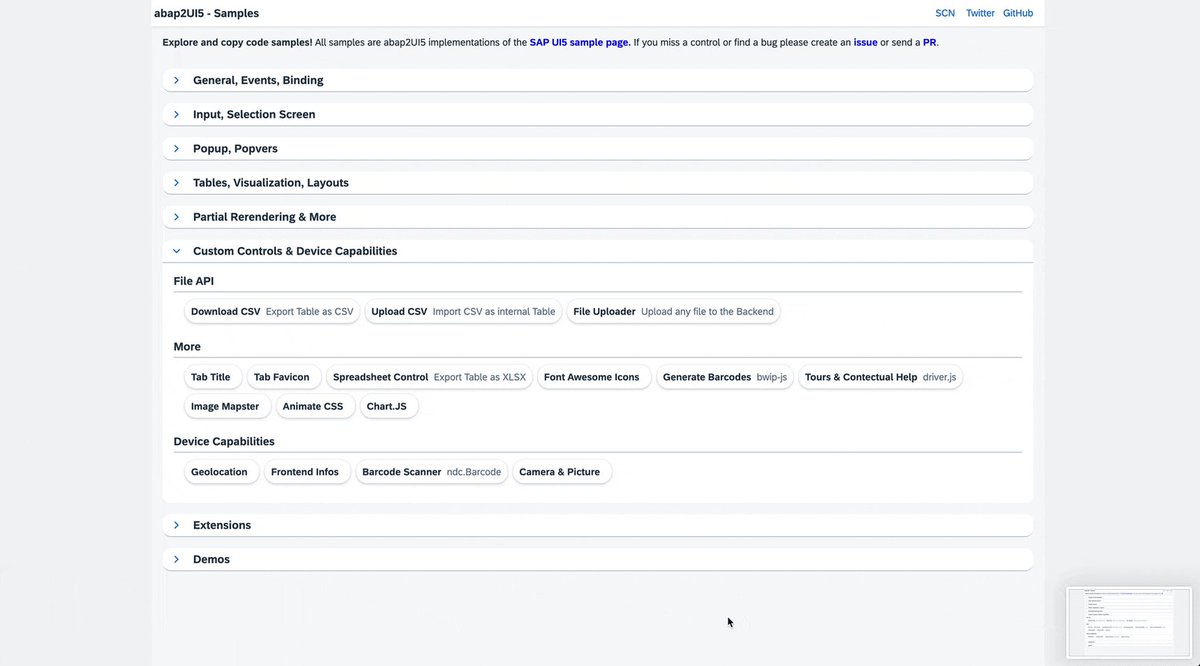Open the Frontend Infos sample
Image resolution: width=1200 pixels, height=666 pixels.
[x=307, y=472]
